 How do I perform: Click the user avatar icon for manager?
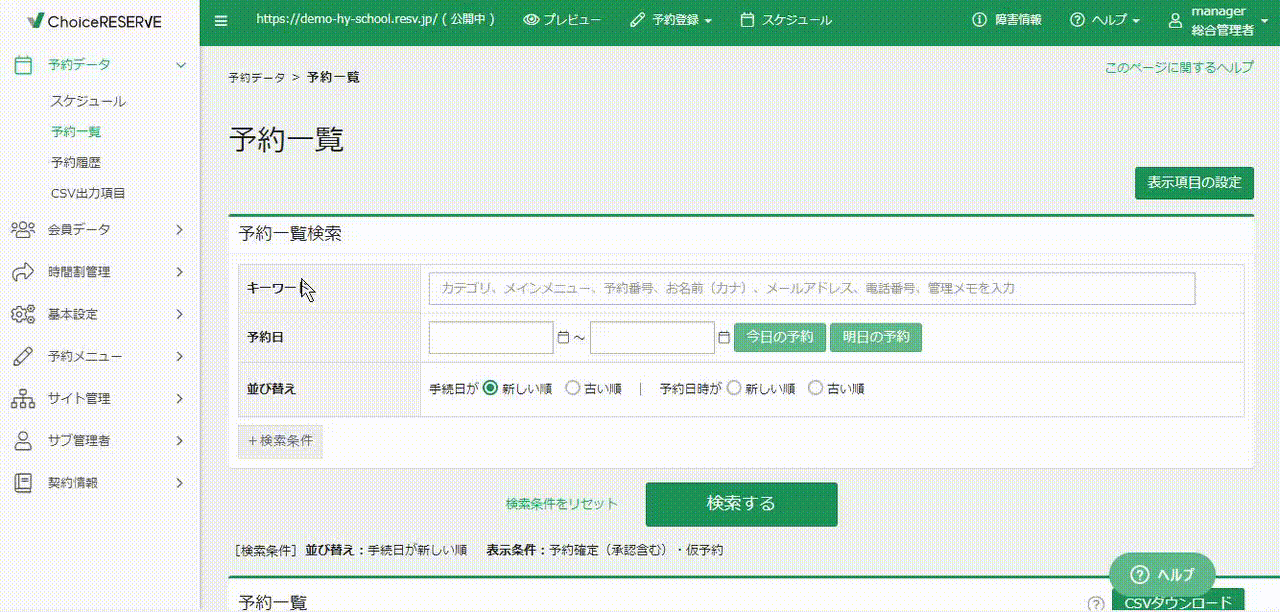[1175, 20]
